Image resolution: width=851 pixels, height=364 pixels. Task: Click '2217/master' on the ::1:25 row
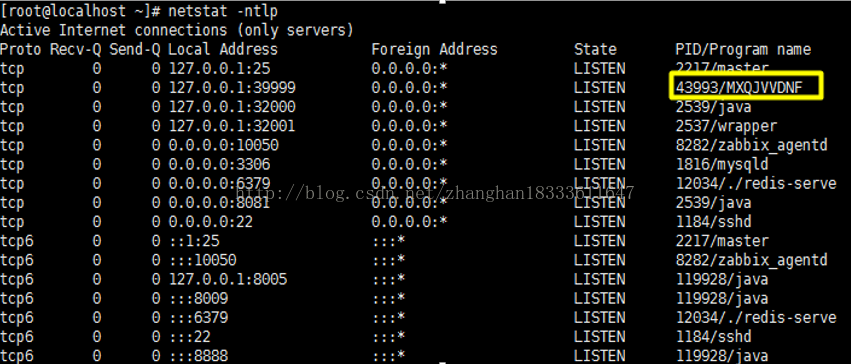(722, 241)
